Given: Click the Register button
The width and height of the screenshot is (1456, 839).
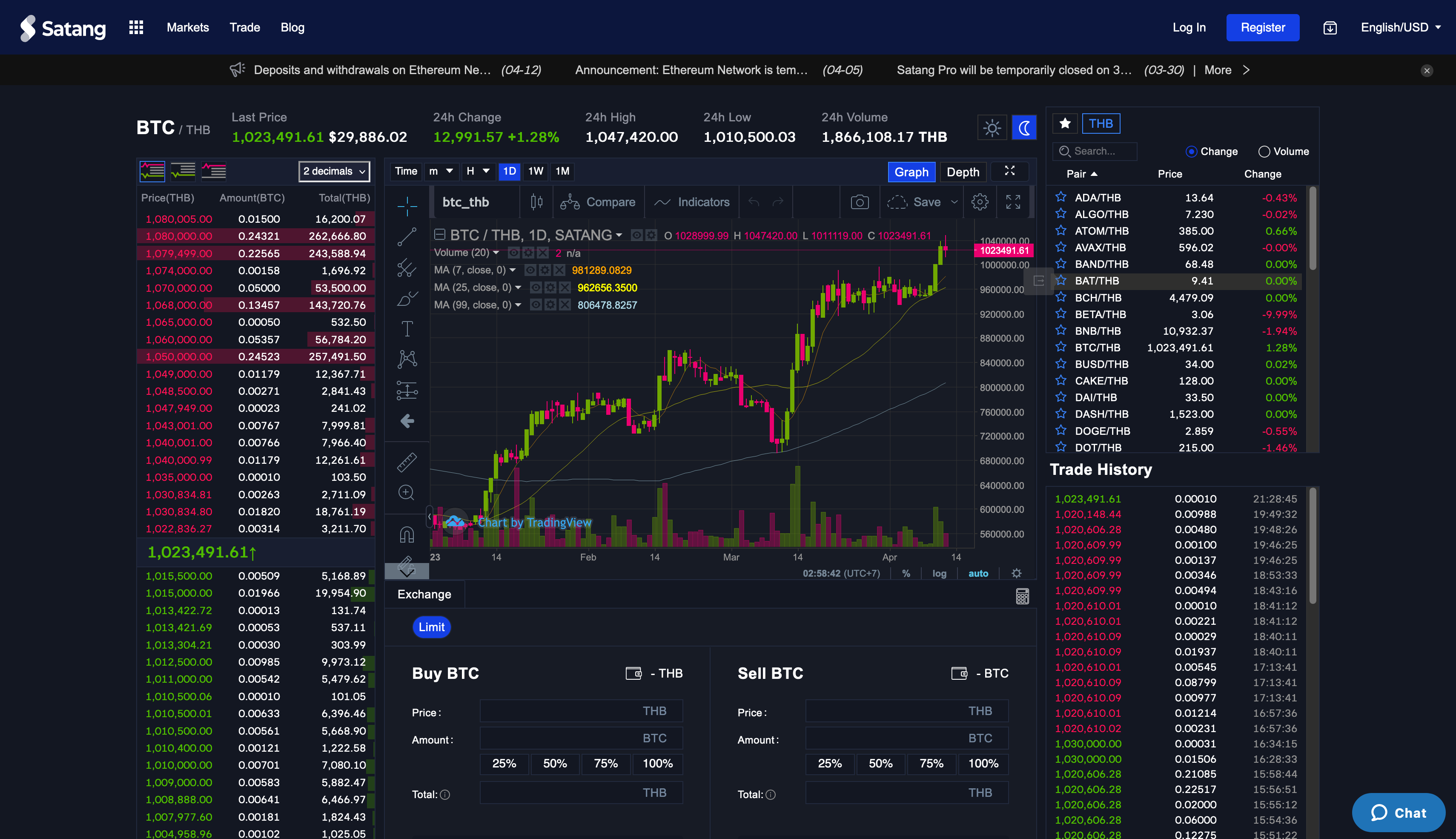Looking at the screenshot, I should click(x=1262, y=28).
